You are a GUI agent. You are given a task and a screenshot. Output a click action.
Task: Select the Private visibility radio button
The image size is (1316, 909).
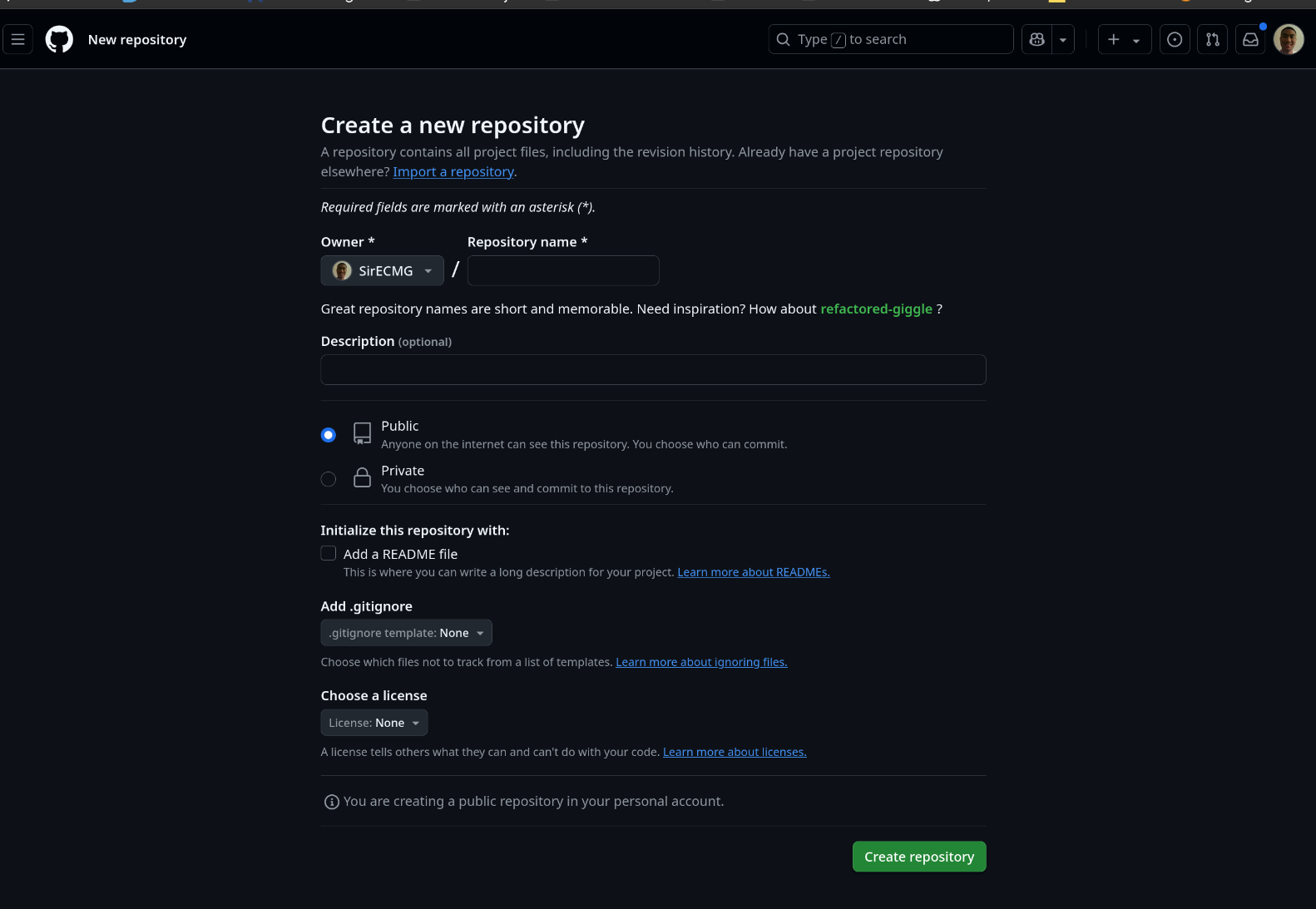click(x=329, y=479)
